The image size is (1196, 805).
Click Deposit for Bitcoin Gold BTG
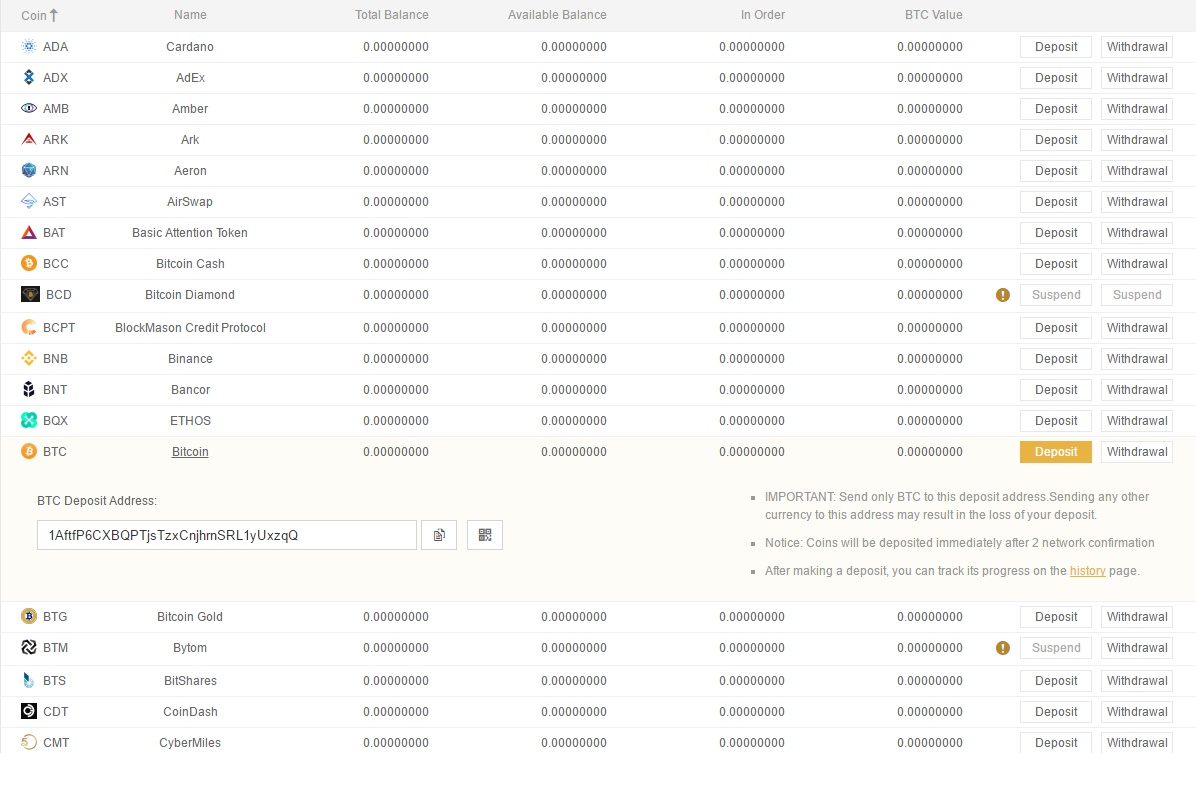[x=1056, y=617]
